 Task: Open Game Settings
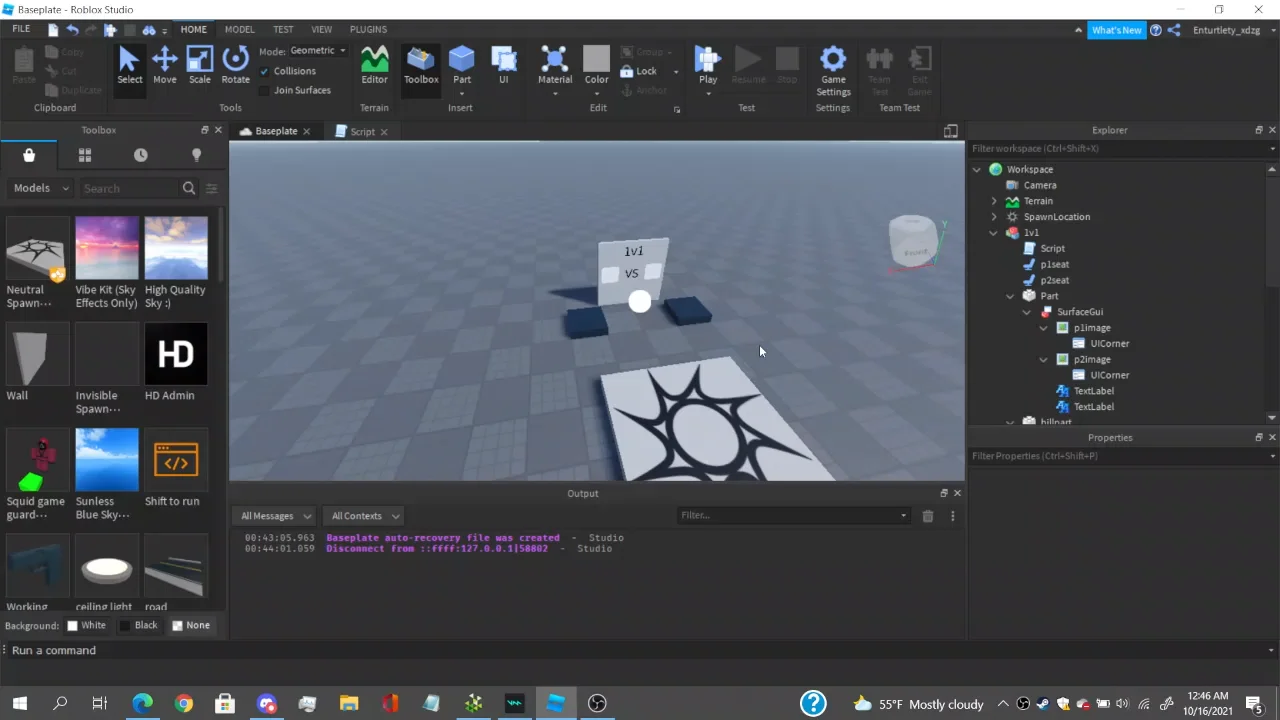click(x=833, y=71)
